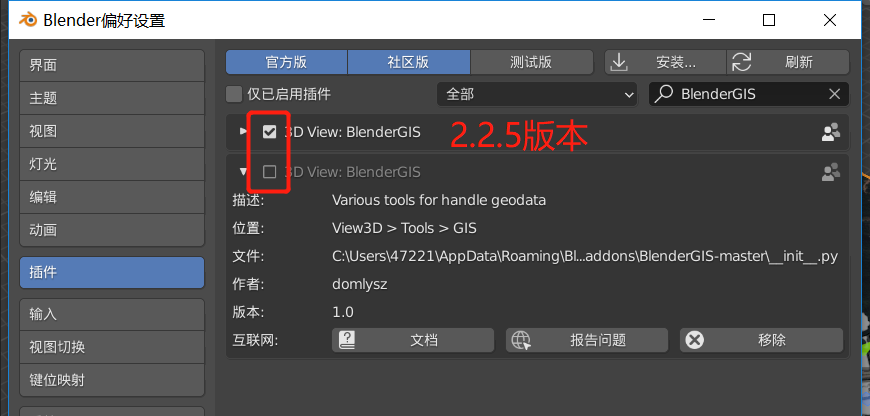Image resolution: width=870 pixels, height=416 pixels.
Task: Disable the checked BlenderGIS add-on
Action: tap(269, 132)
